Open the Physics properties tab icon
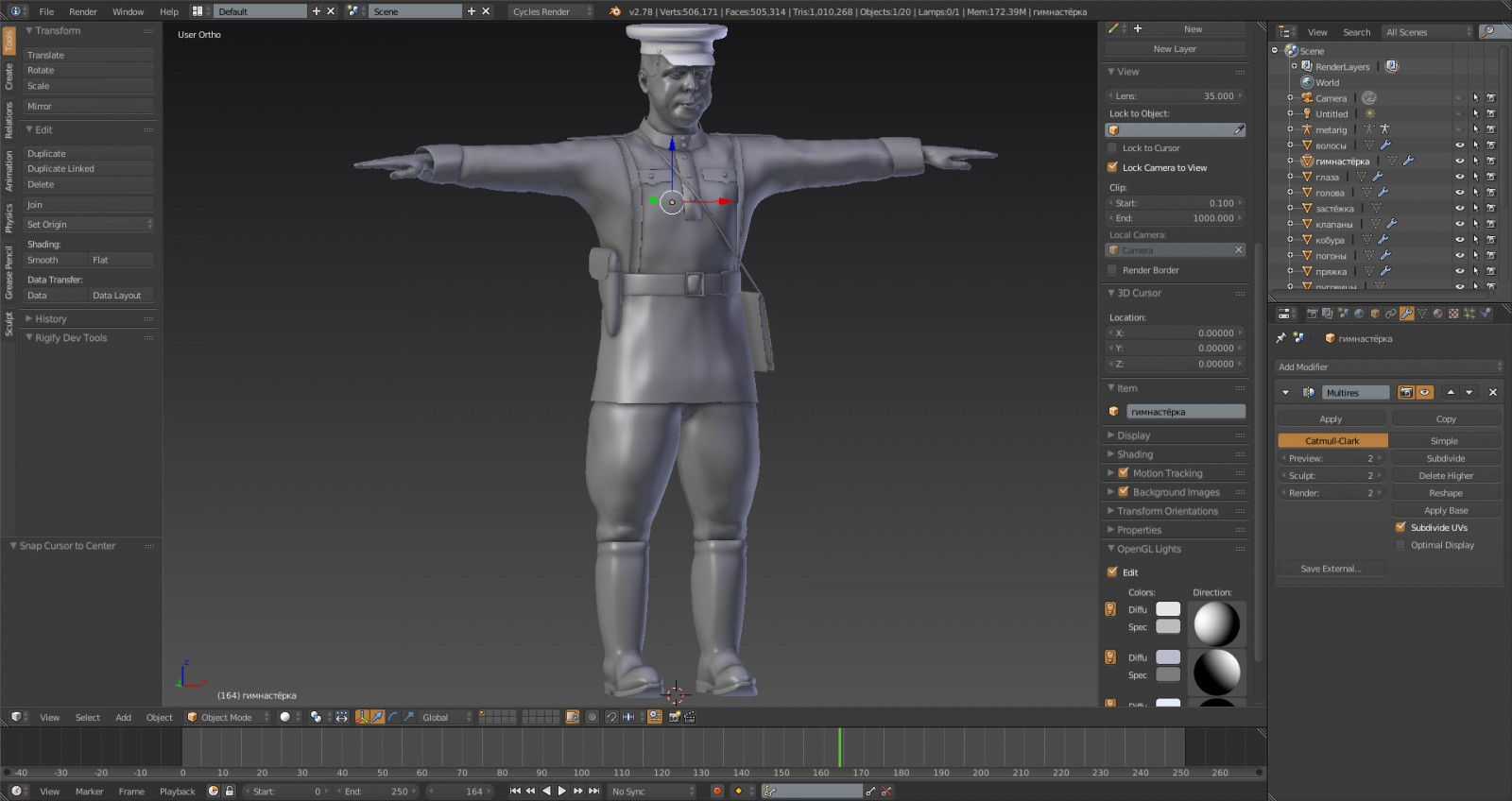Screen dimensions: 1512x801 point(1485,314)
